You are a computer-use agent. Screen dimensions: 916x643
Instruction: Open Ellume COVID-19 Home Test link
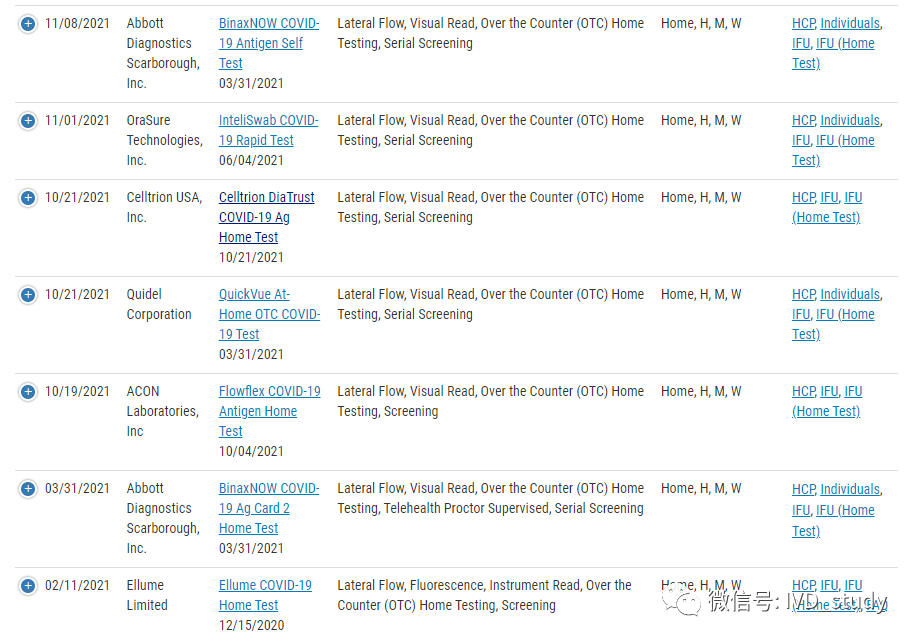pyautogui.click(x=265, y=595)
